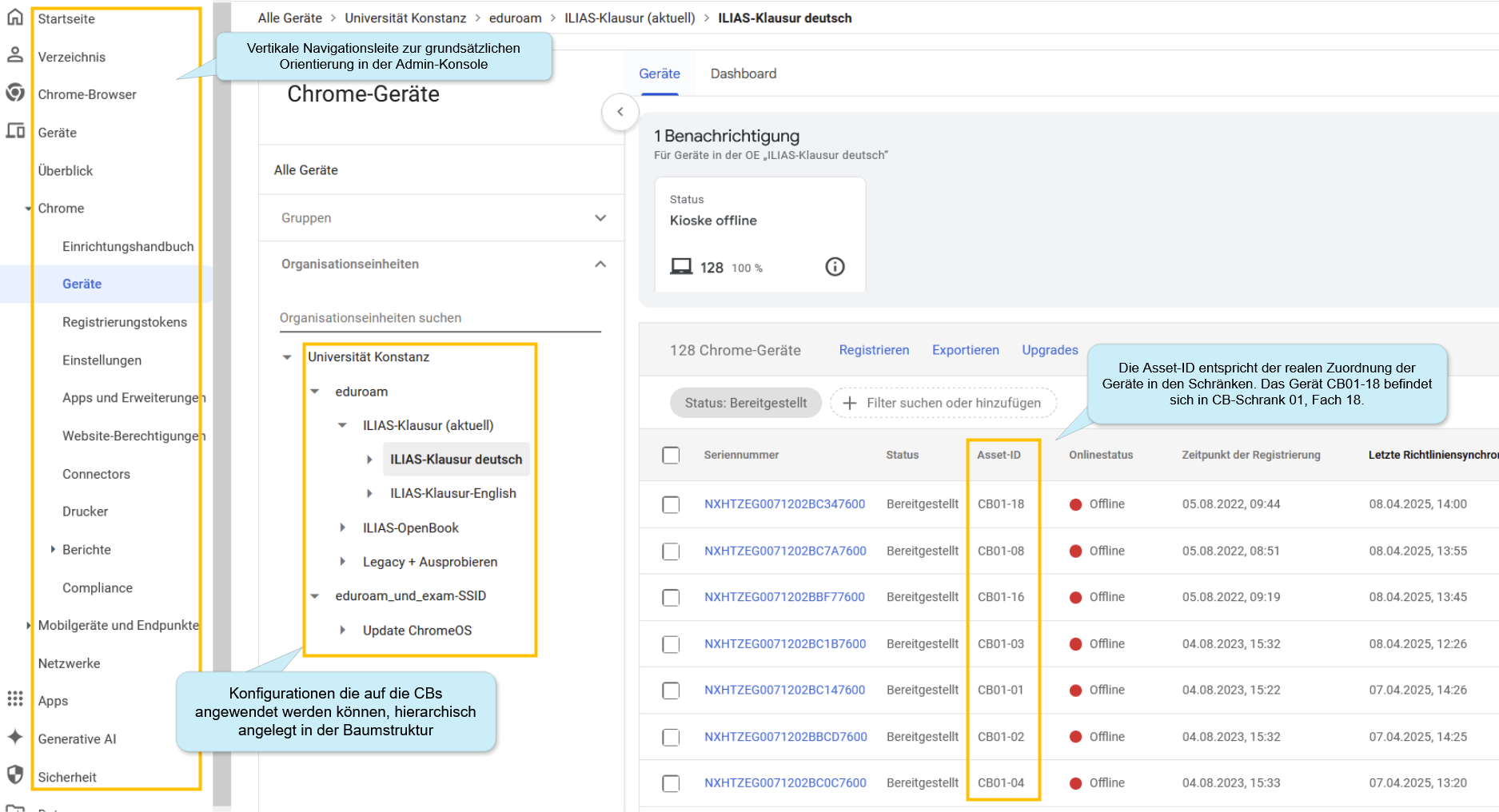Expand ILIAS-Klausur-English node arrow
Image resolution: width=1499 pixels, height=812 pixels.
[x=369, y=494]
